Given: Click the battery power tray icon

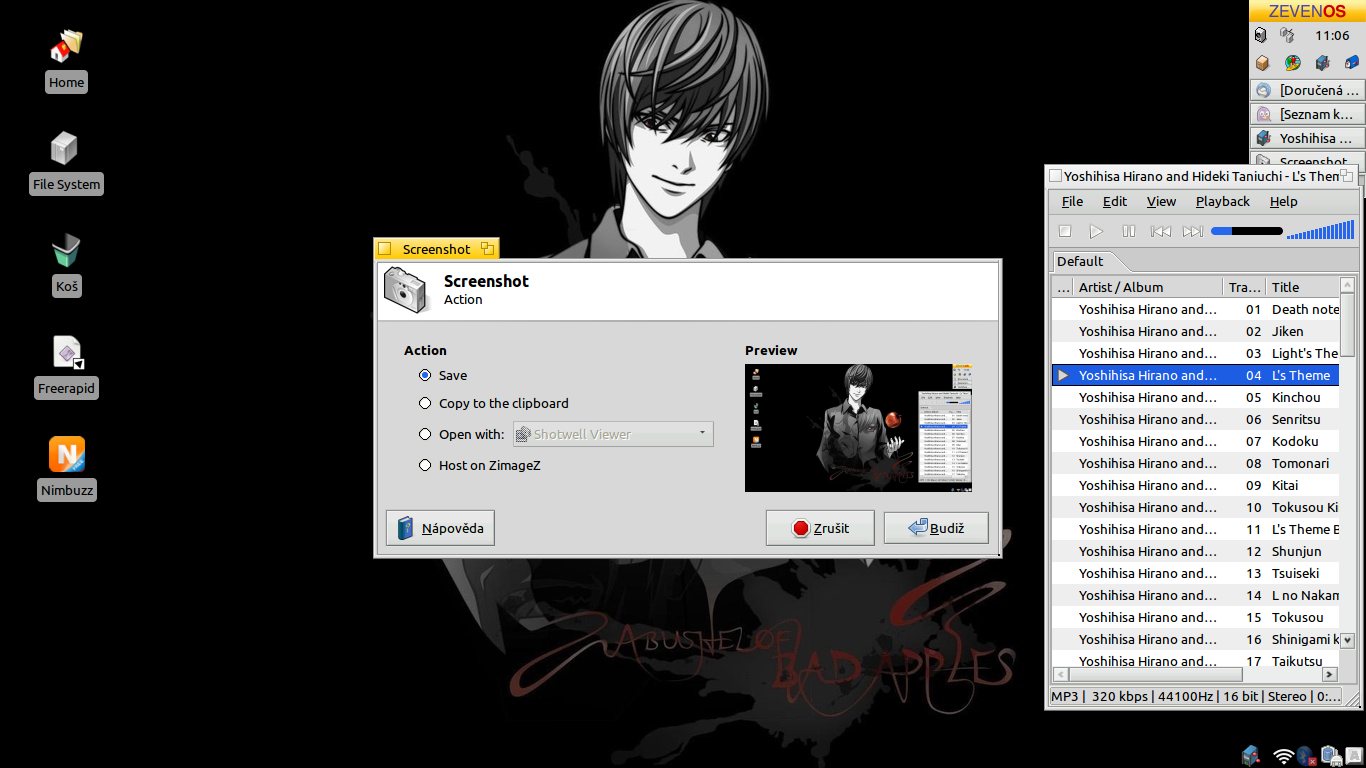Looking at the screenshot, I should point(1330,755).
